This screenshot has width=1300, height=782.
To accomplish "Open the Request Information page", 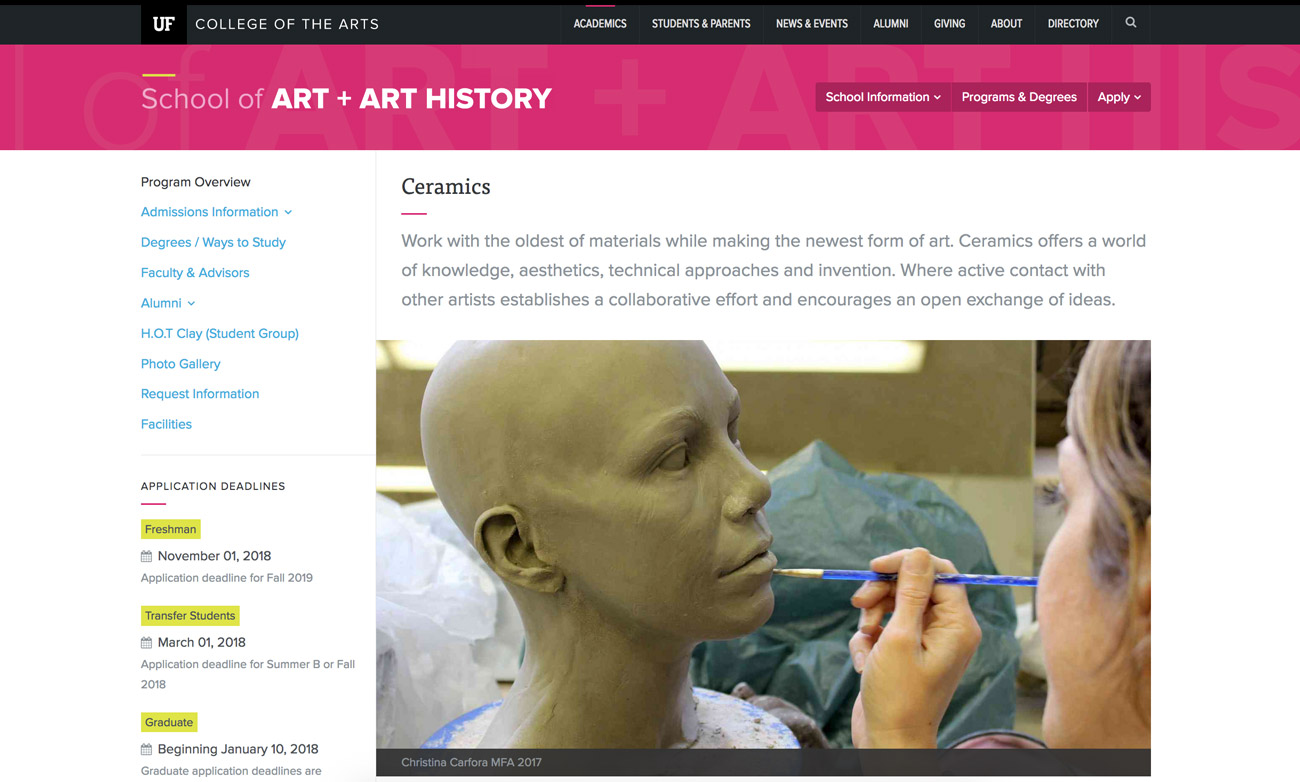I will tap(199, 393).
